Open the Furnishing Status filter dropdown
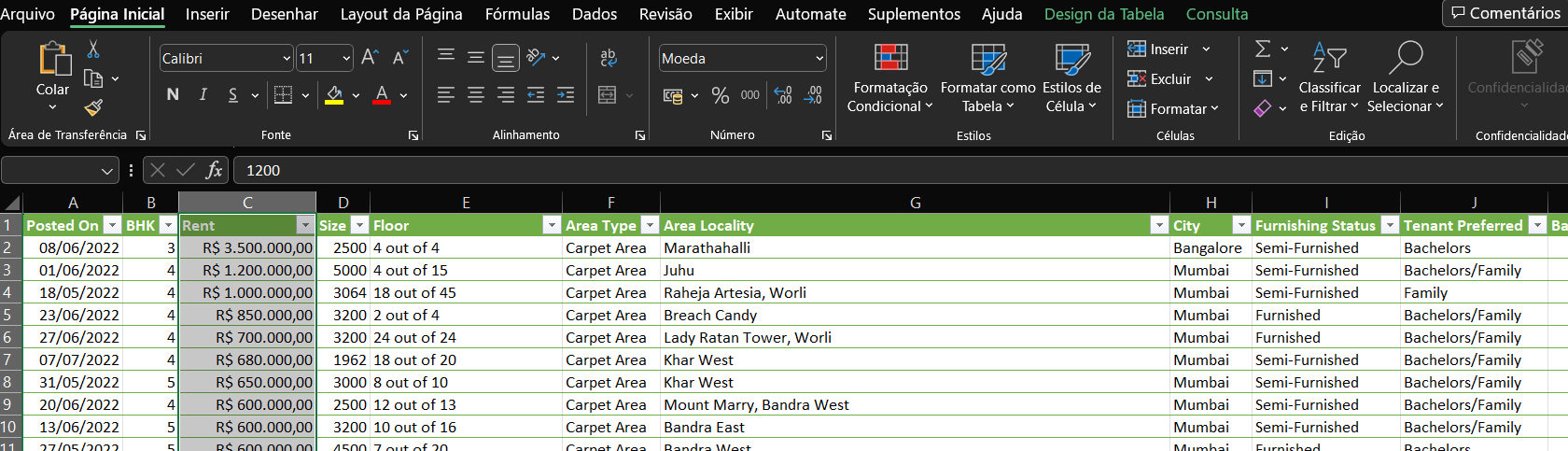This screenshot has height=451, width=1568. click(x=1390, y=225)
